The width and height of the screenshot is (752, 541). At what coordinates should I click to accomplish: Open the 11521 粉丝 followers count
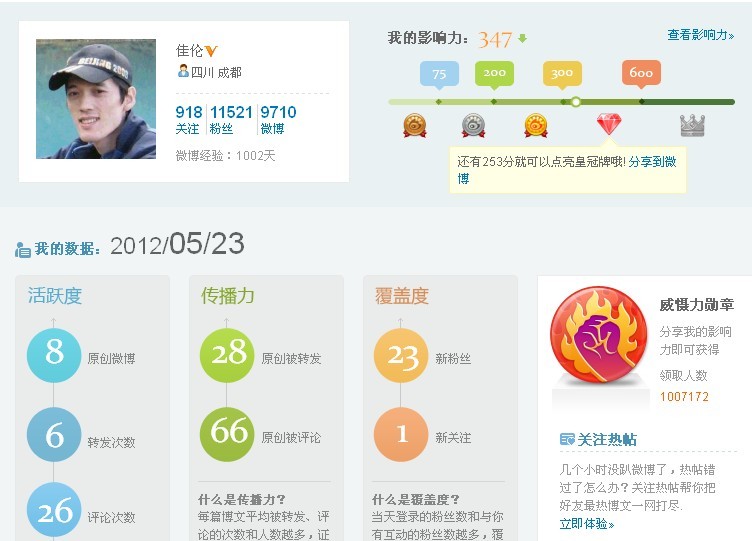pos(231,119)
